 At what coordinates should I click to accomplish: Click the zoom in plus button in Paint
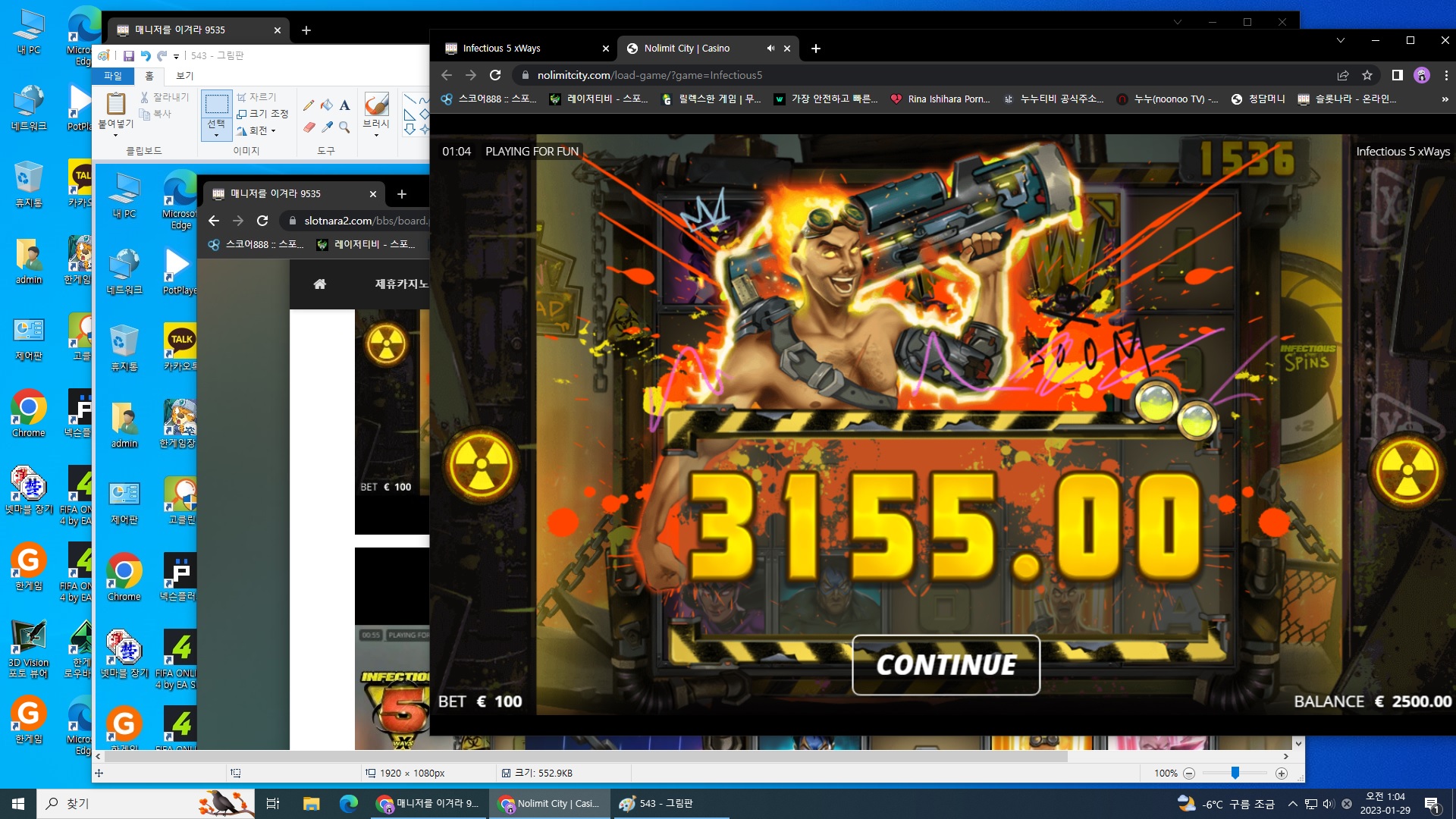tap(1282, 773)
